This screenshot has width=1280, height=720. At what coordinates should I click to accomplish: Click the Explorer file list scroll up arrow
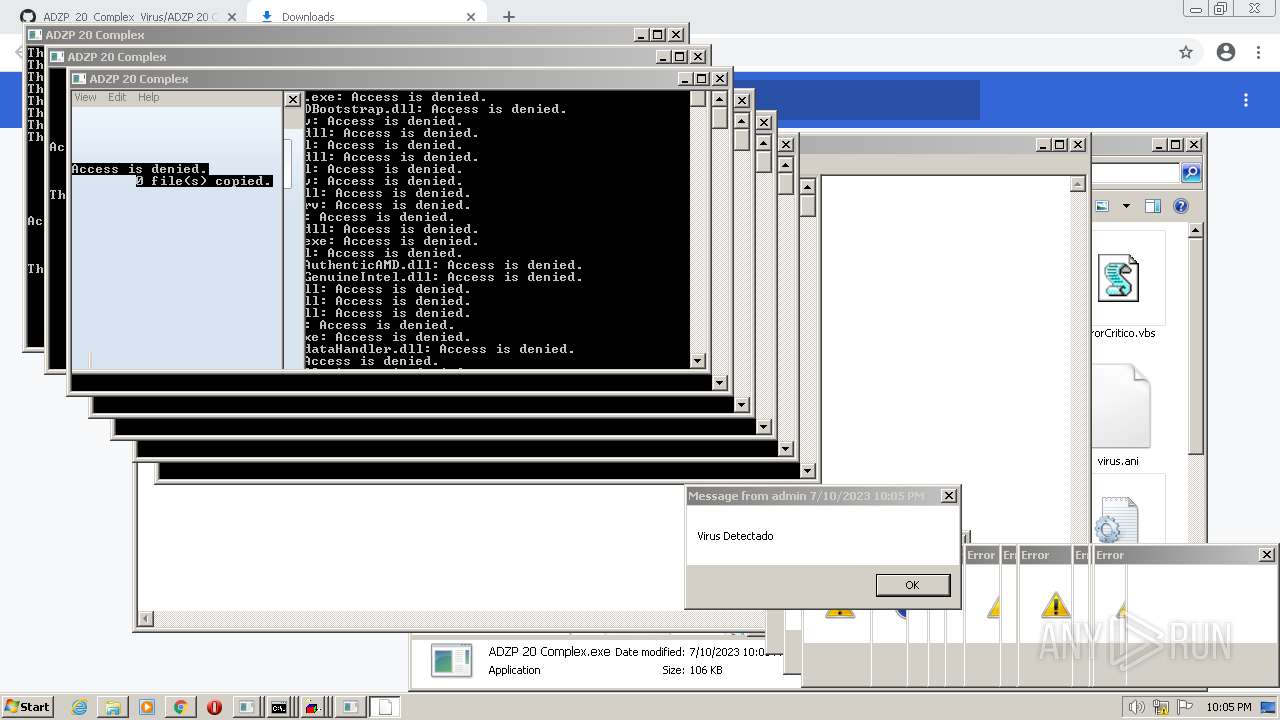click(x=1195, y=230)
